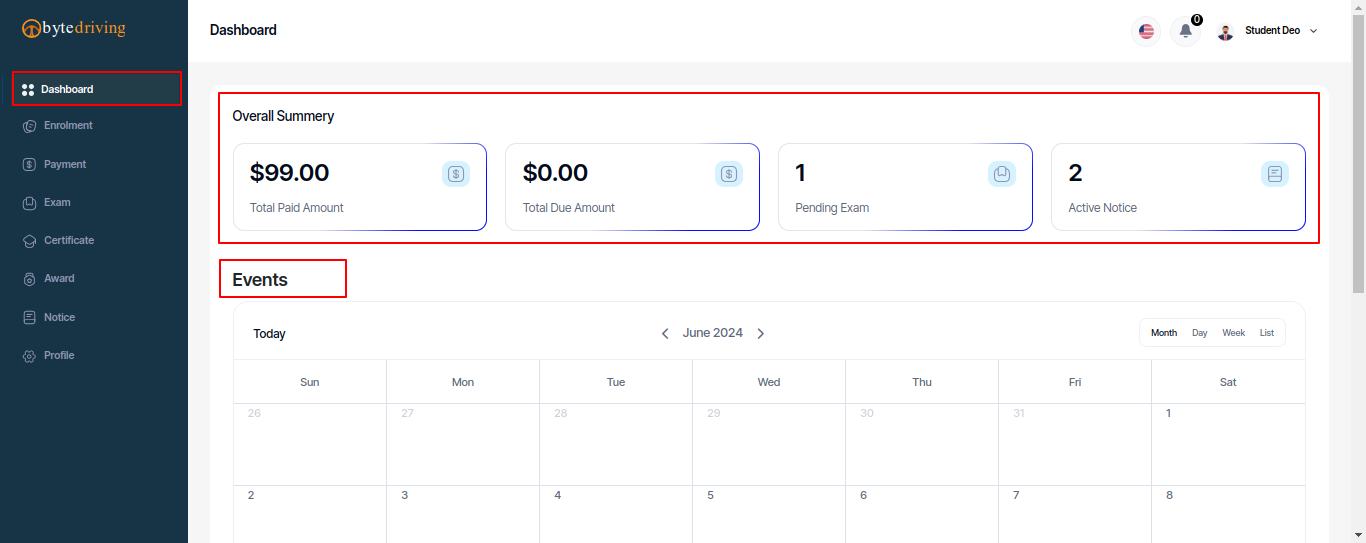Open the Enrolment sidebar icon
1366x543 pixels.
click(x=29, y=126)
